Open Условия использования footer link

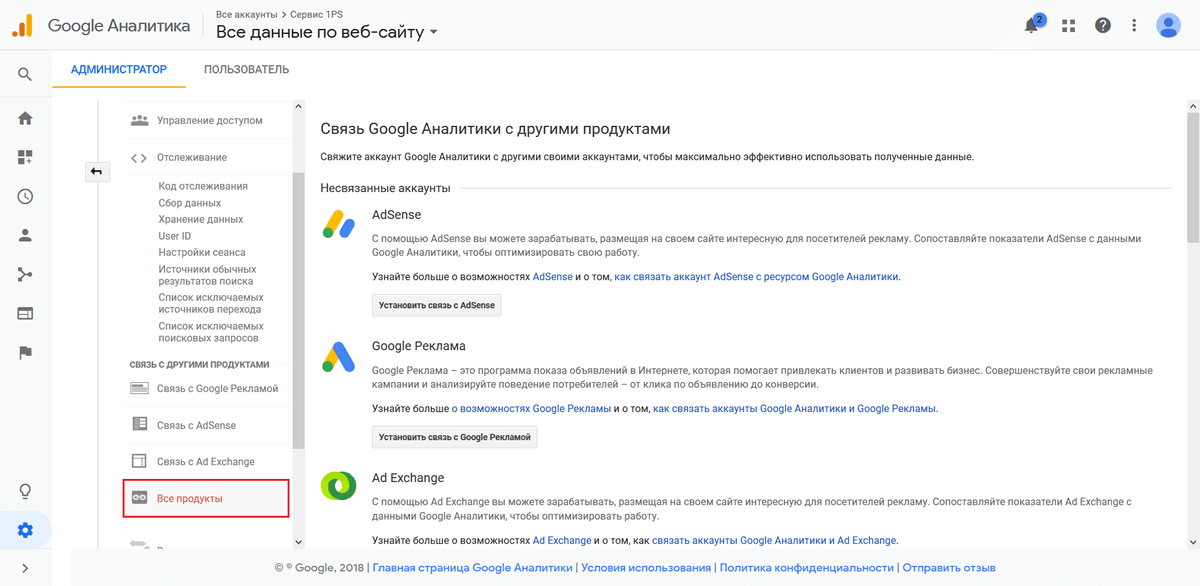click(646, 567)
